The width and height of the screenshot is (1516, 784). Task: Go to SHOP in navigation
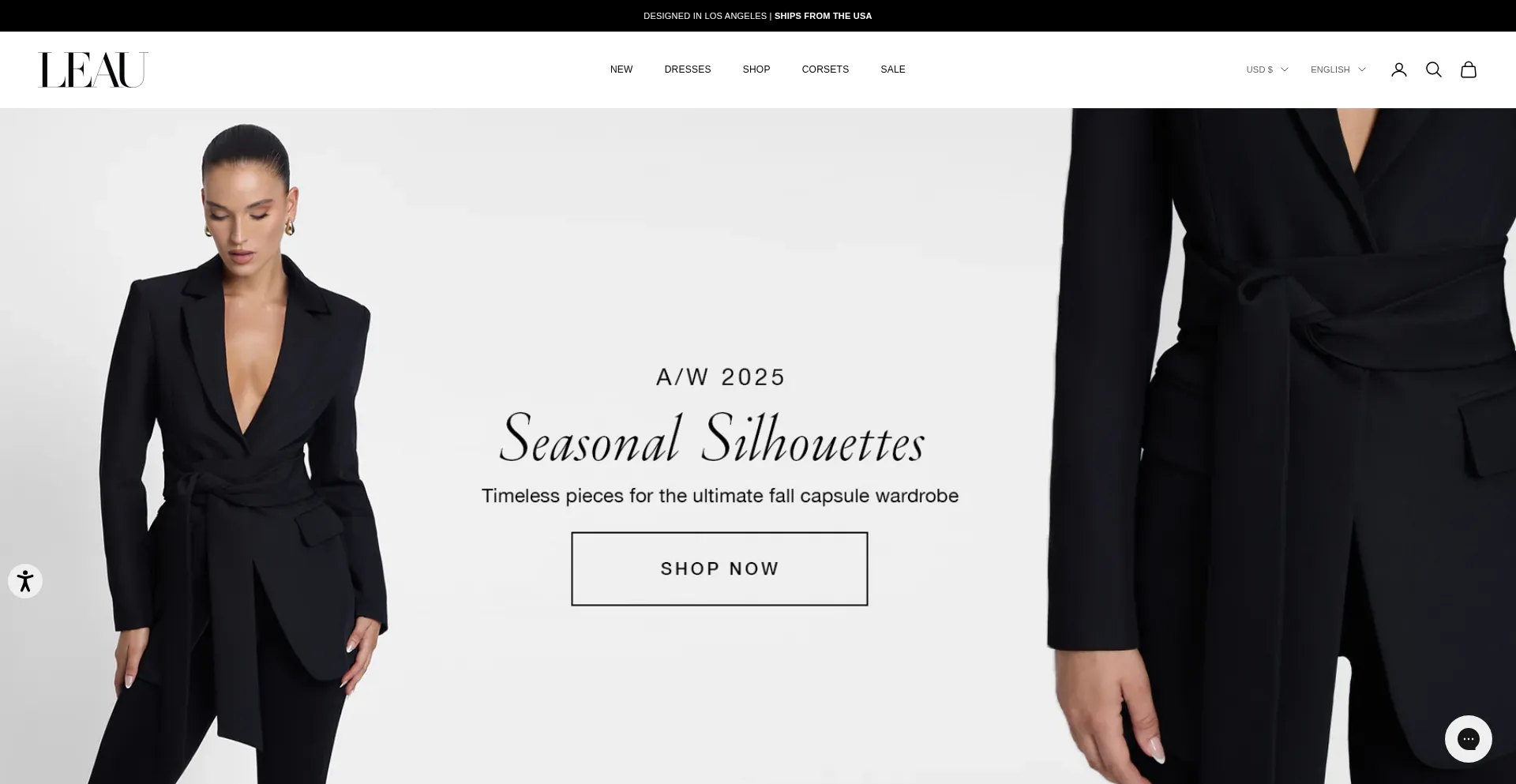756,69
